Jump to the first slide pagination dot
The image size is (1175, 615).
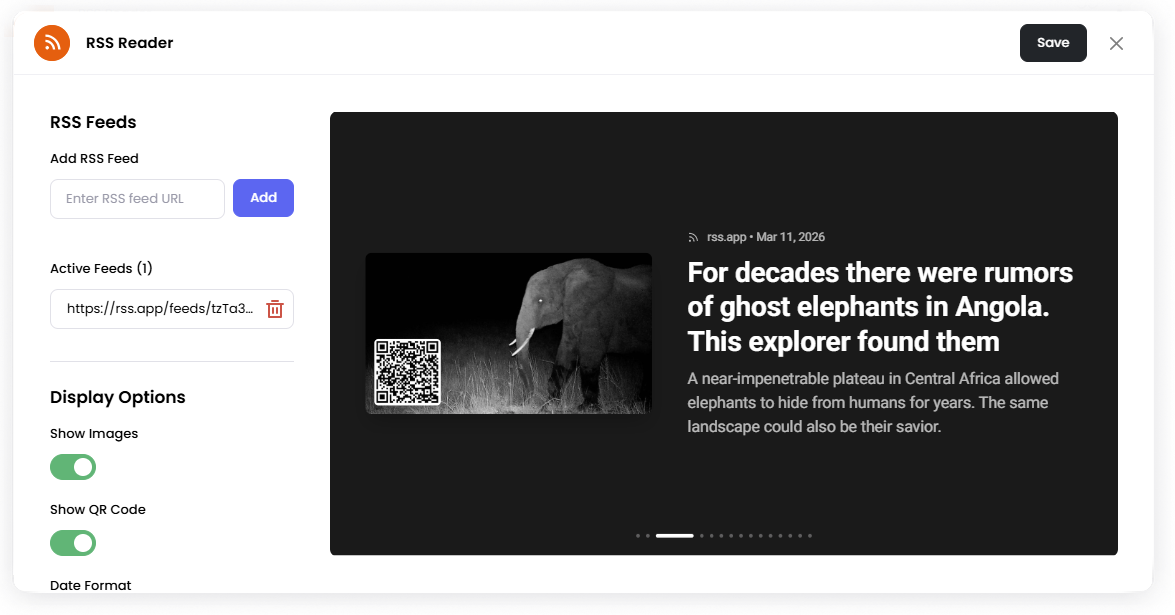[x=638, y=536]
